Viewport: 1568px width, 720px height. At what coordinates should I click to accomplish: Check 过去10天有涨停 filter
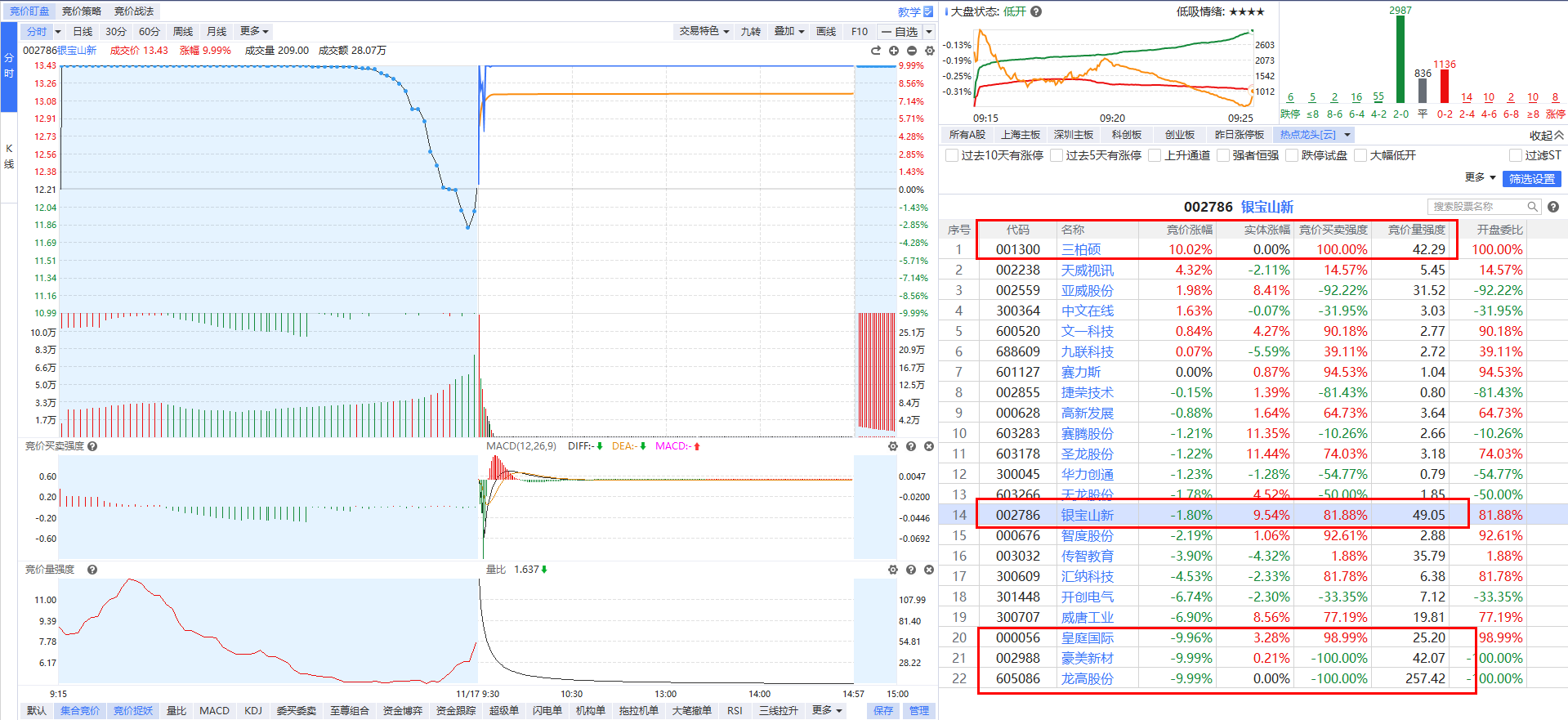tap(952, 155)
